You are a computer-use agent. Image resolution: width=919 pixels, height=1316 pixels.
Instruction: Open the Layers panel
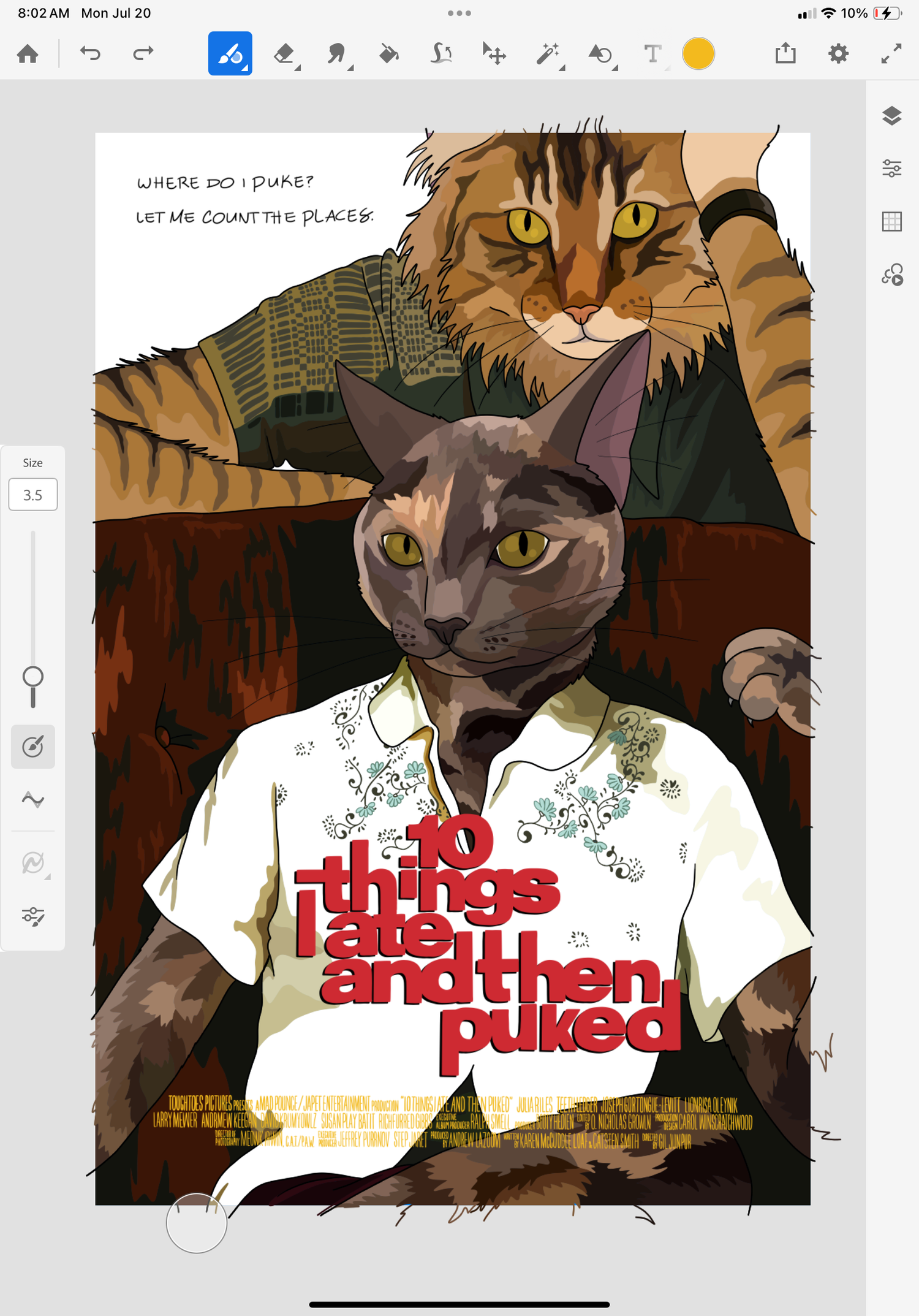tap(892, 115)
